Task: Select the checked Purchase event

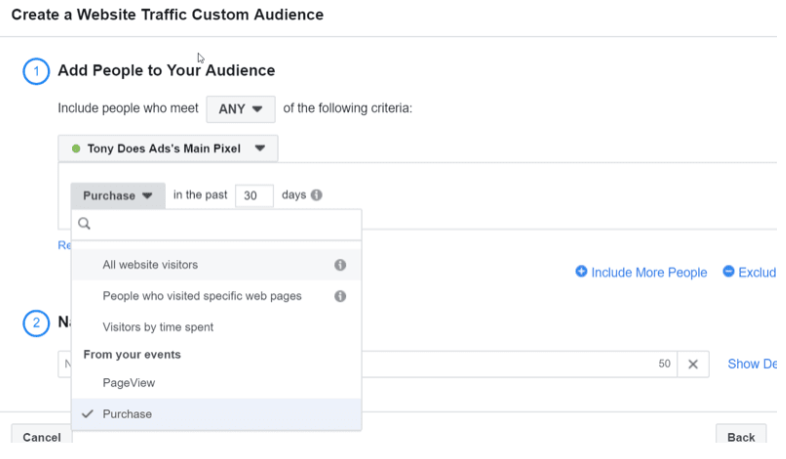Action: 127,413
